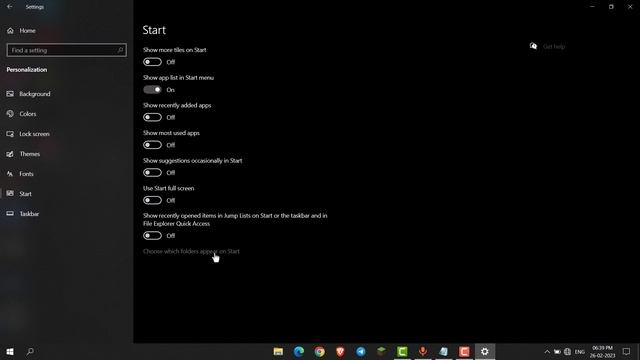Open the Windows Start button

[10, 351]
